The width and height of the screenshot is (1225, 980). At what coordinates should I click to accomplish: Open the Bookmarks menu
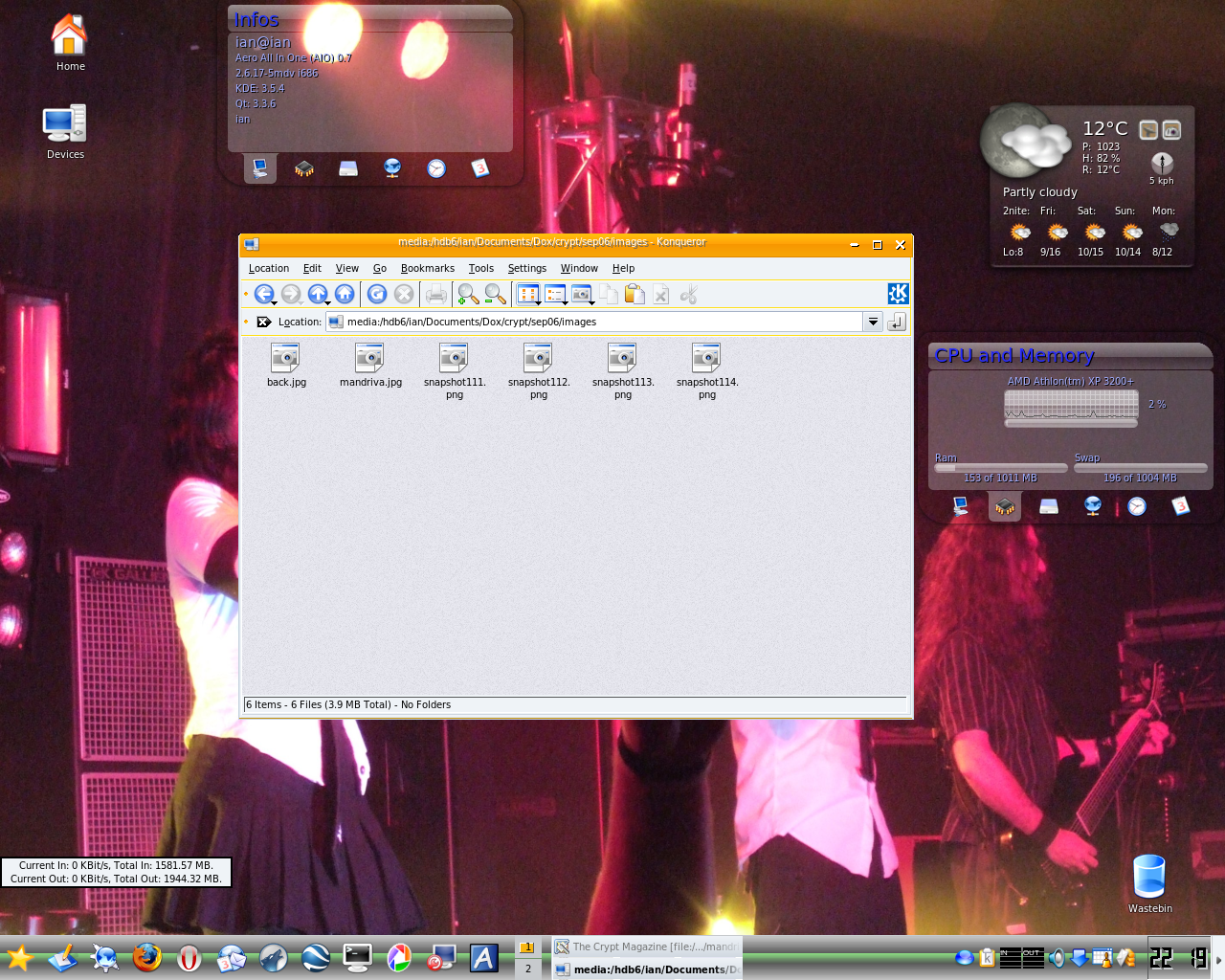(427, 269)
